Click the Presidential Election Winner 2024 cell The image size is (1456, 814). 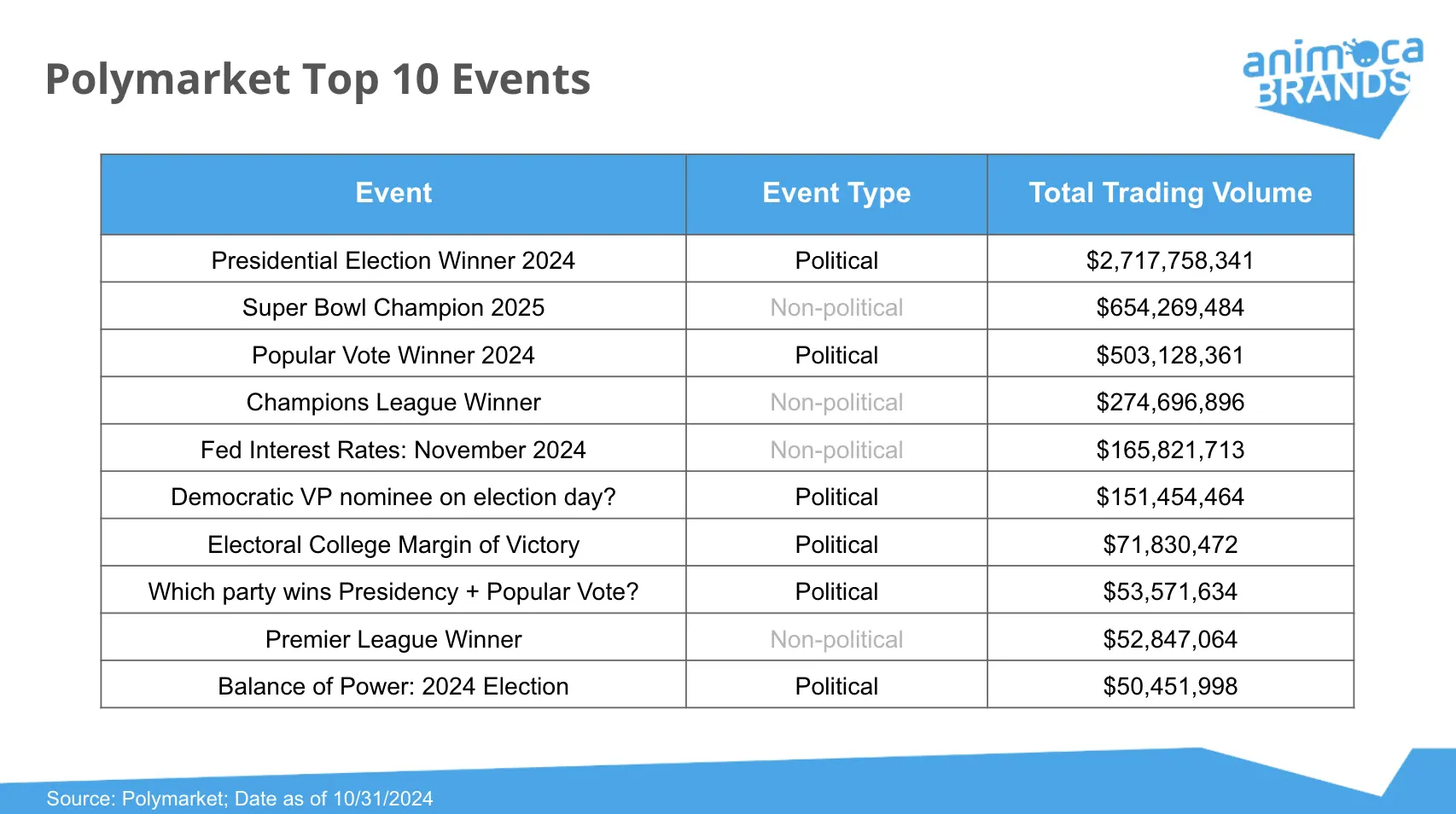393,260
